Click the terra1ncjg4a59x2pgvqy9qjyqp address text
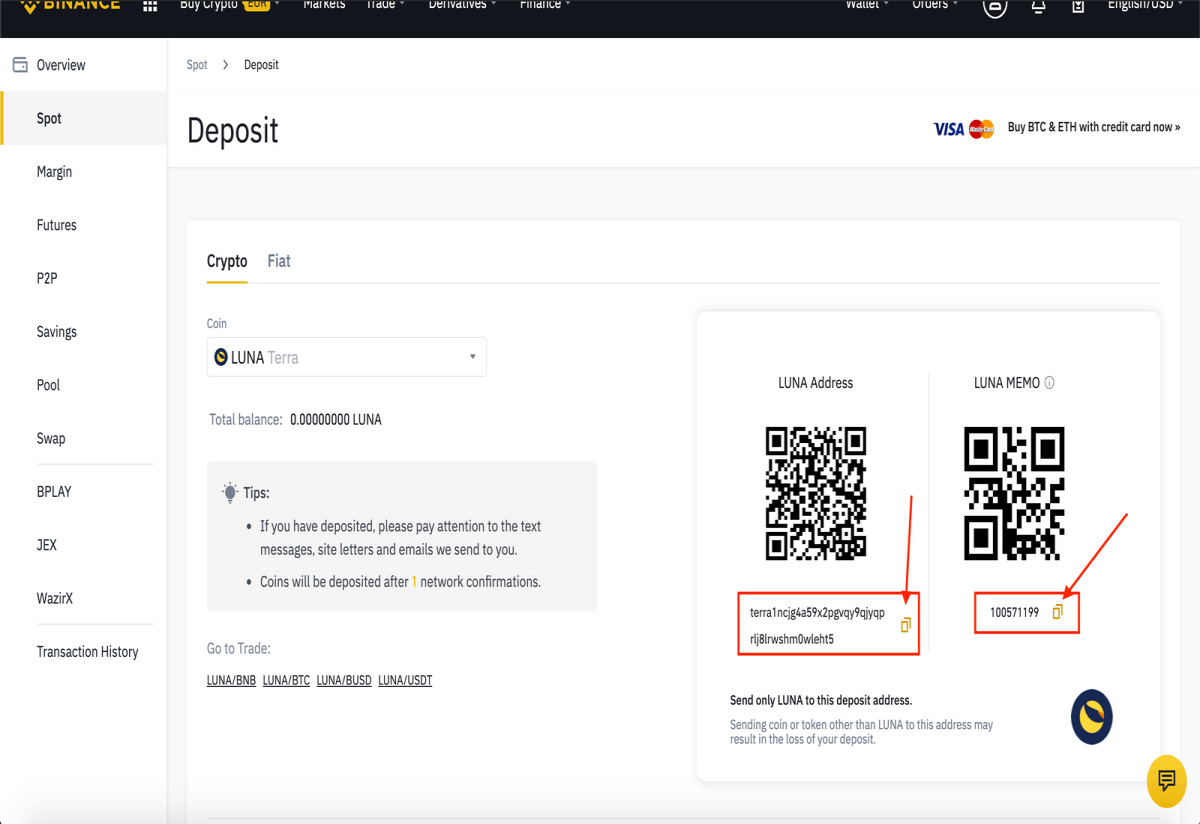 tap(817, 612)
